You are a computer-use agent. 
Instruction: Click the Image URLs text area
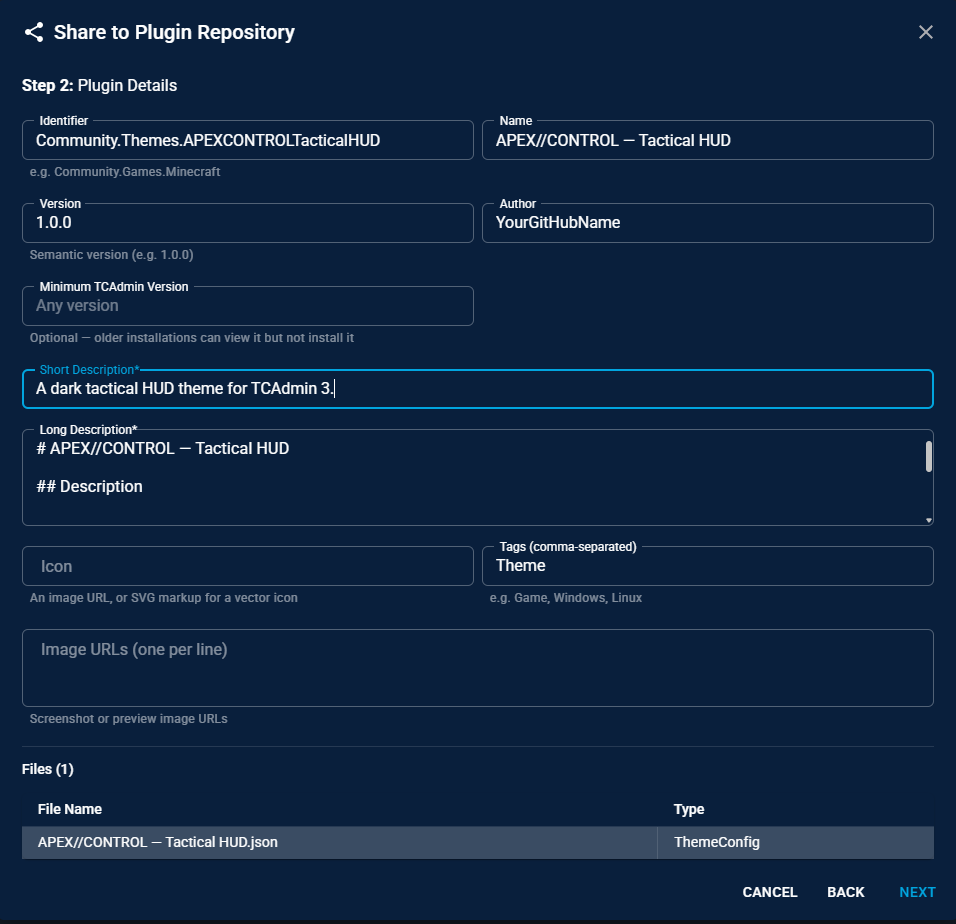point(477,668)
